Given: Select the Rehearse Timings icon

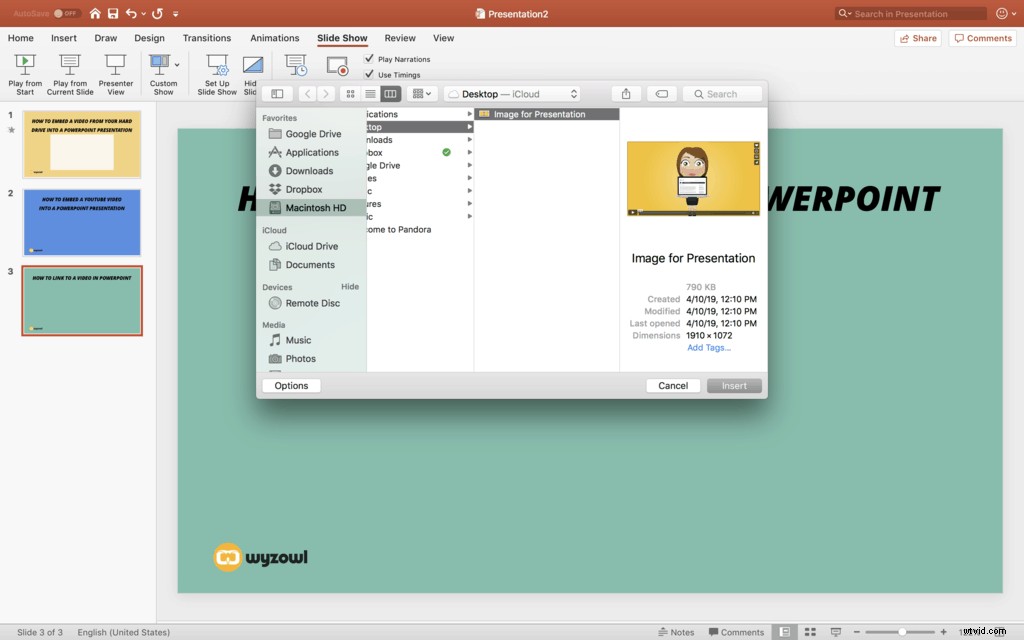Looking at the screenshot, I should (x=295, y=63).
